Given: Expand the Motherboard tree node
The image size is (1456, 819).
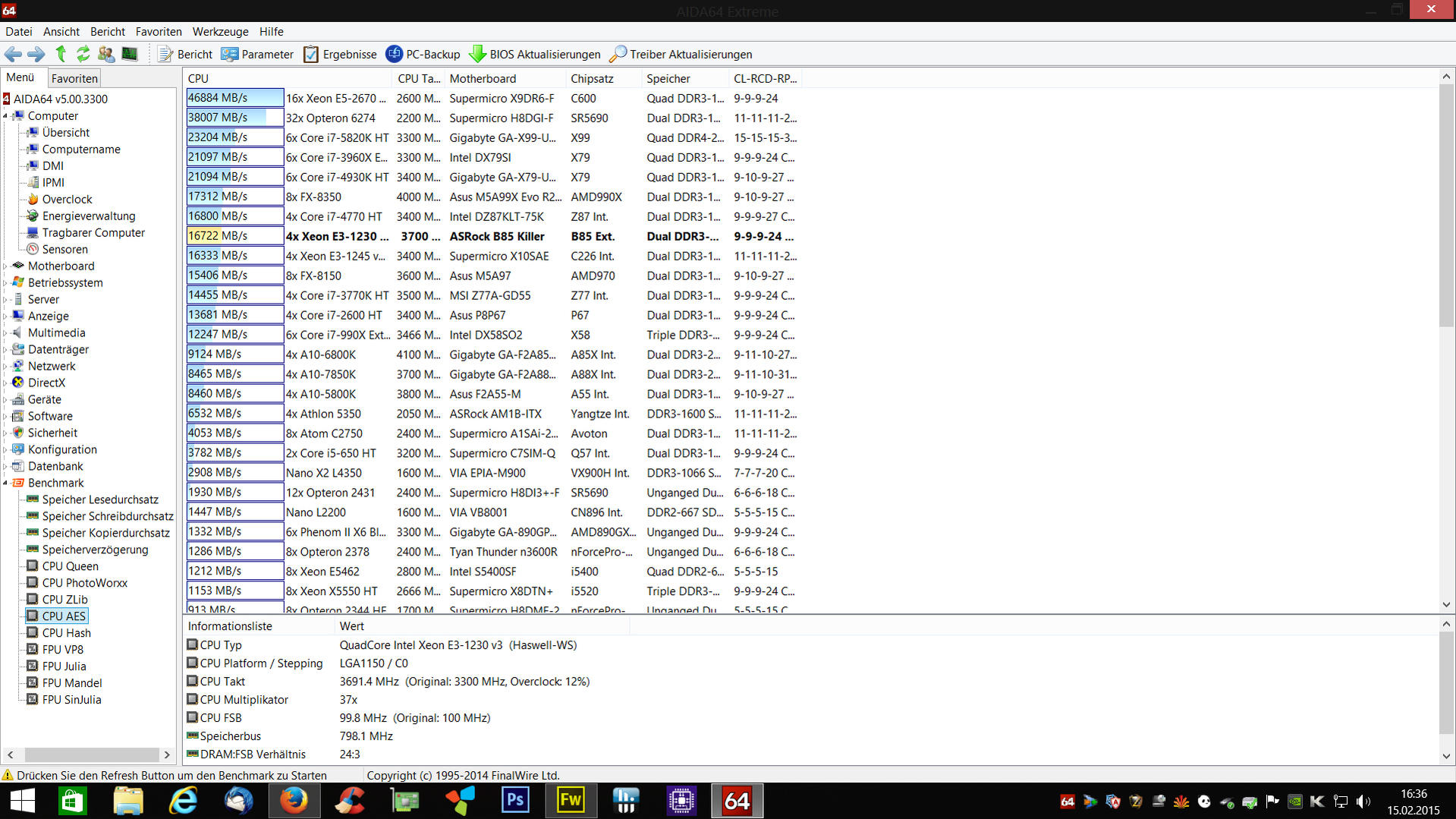Looking at the screenshot, I should coord(5,266).
